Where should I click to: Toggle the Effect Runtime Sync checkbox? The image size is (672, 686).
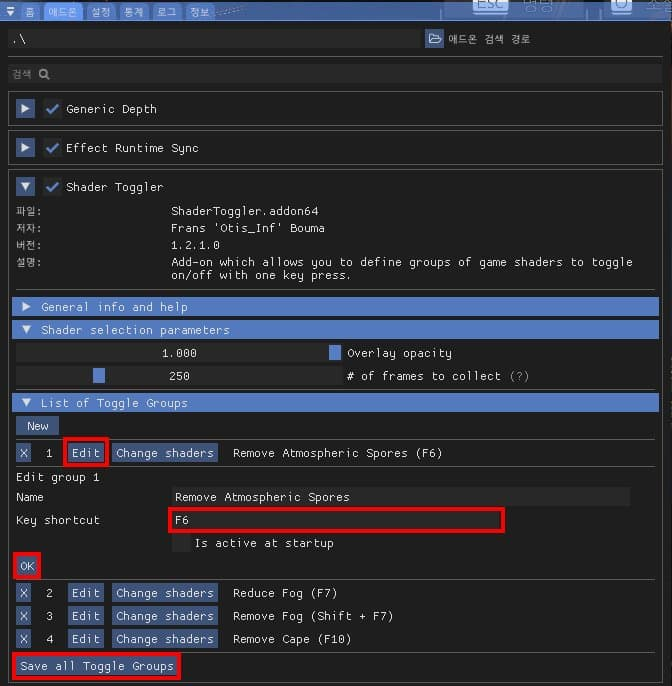click(x=52, y=147)
